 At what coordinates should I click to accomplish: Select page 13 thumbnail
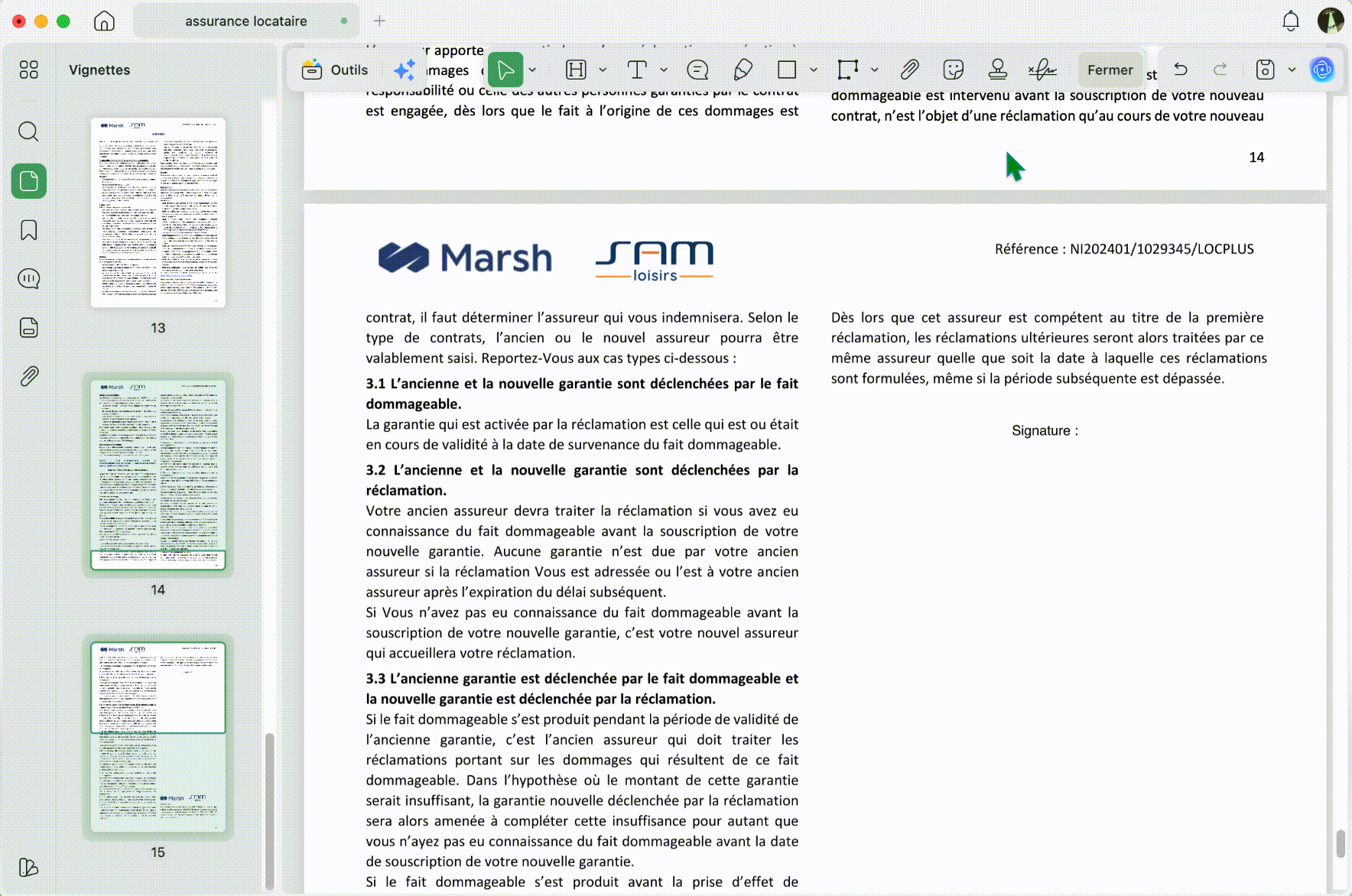coord(158,213)
